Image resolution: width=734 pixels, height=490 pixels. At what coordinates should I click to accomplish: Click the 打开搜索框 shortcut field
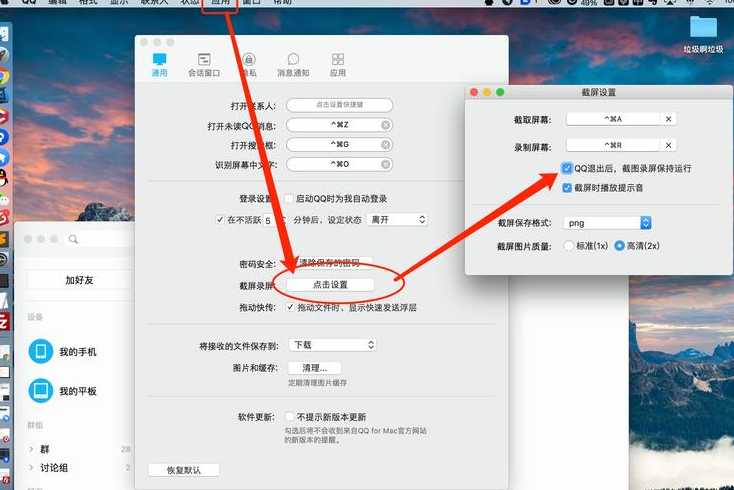[339, 145]
